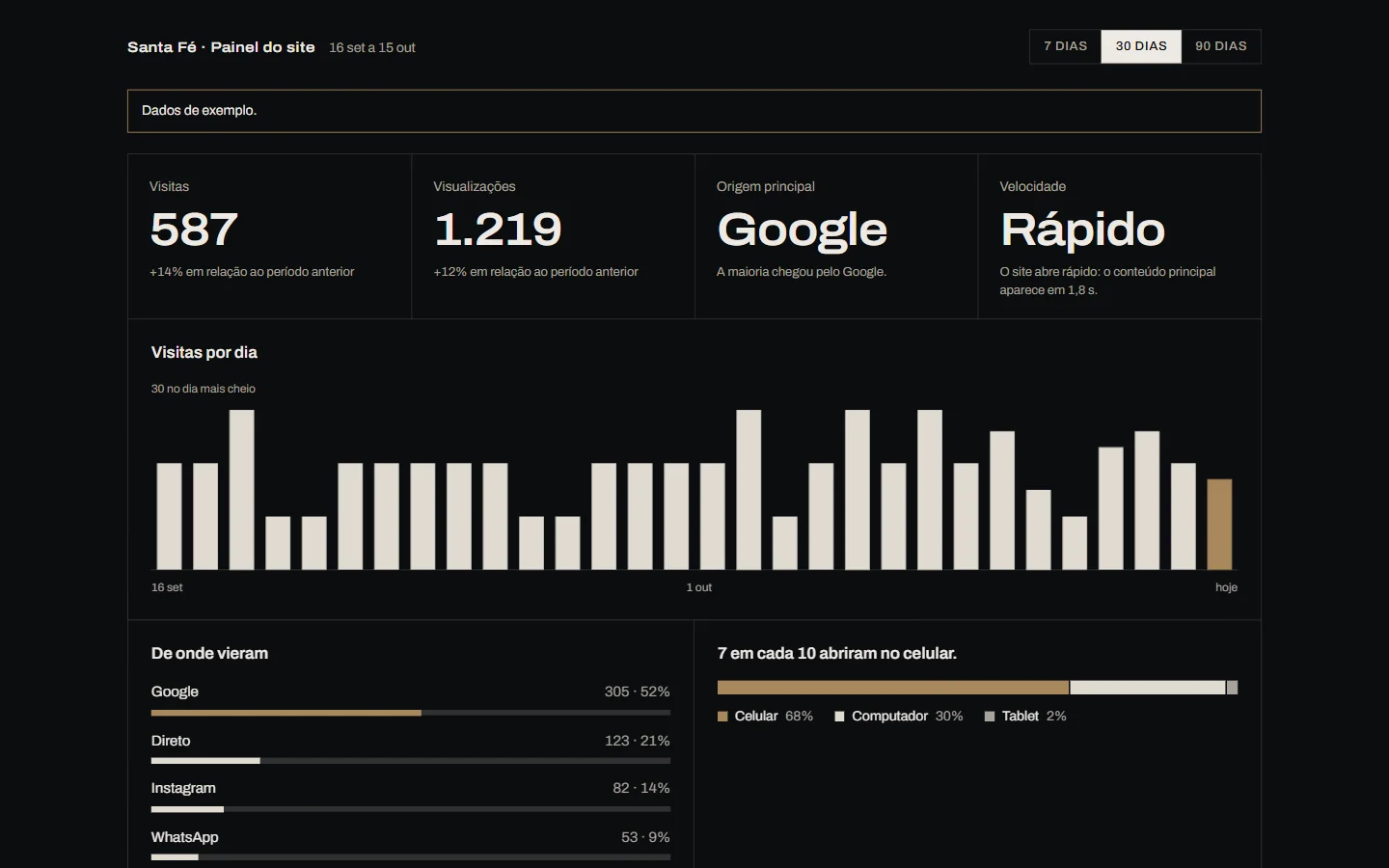Viewport: 1389px width, 868px height.
Task: Click the Google traffic source progress bar
Action: point(411,713)
